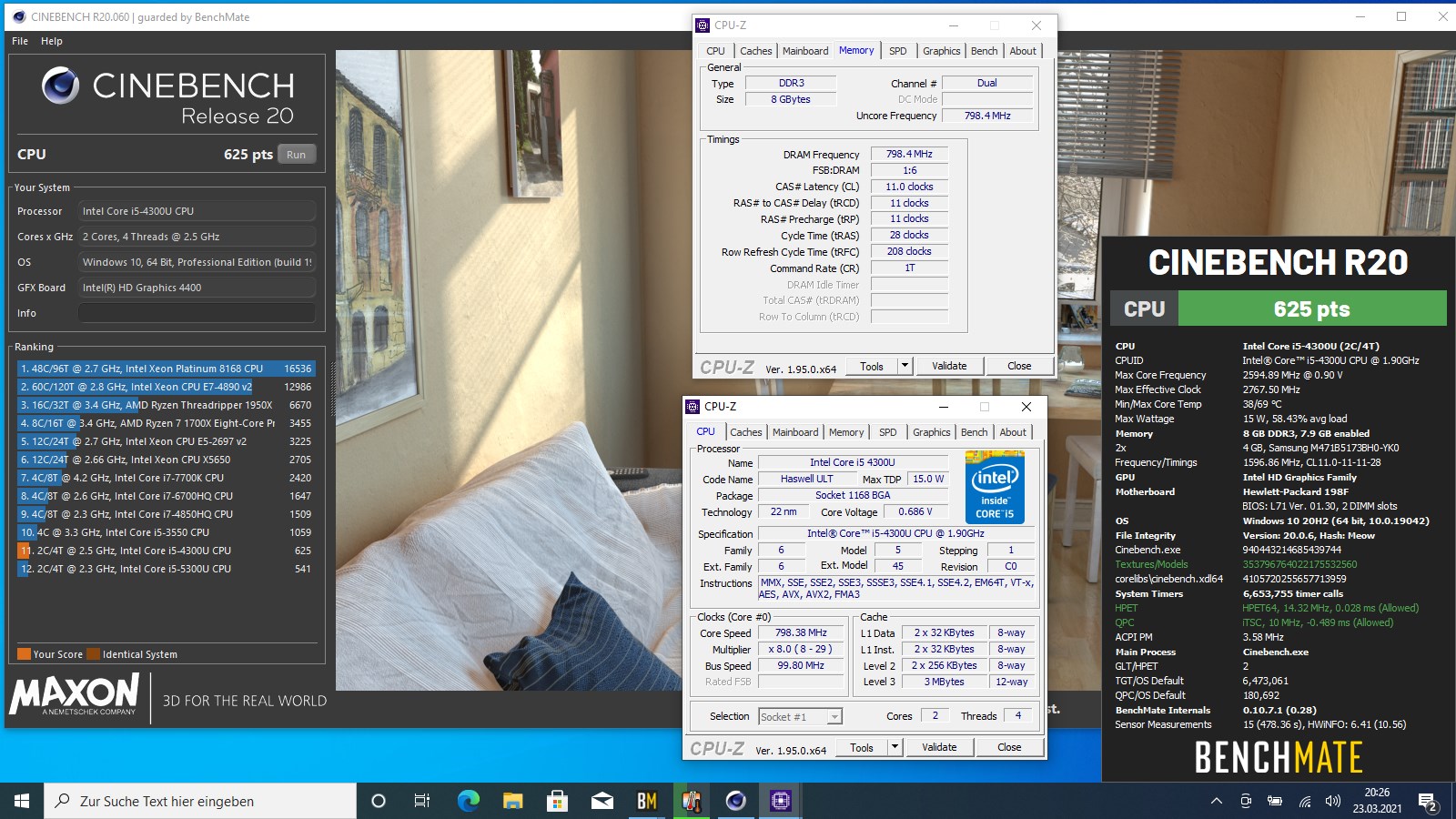Open Caches tab in lower CPU-Z window

pyautogui.click(x=746, y=432)
